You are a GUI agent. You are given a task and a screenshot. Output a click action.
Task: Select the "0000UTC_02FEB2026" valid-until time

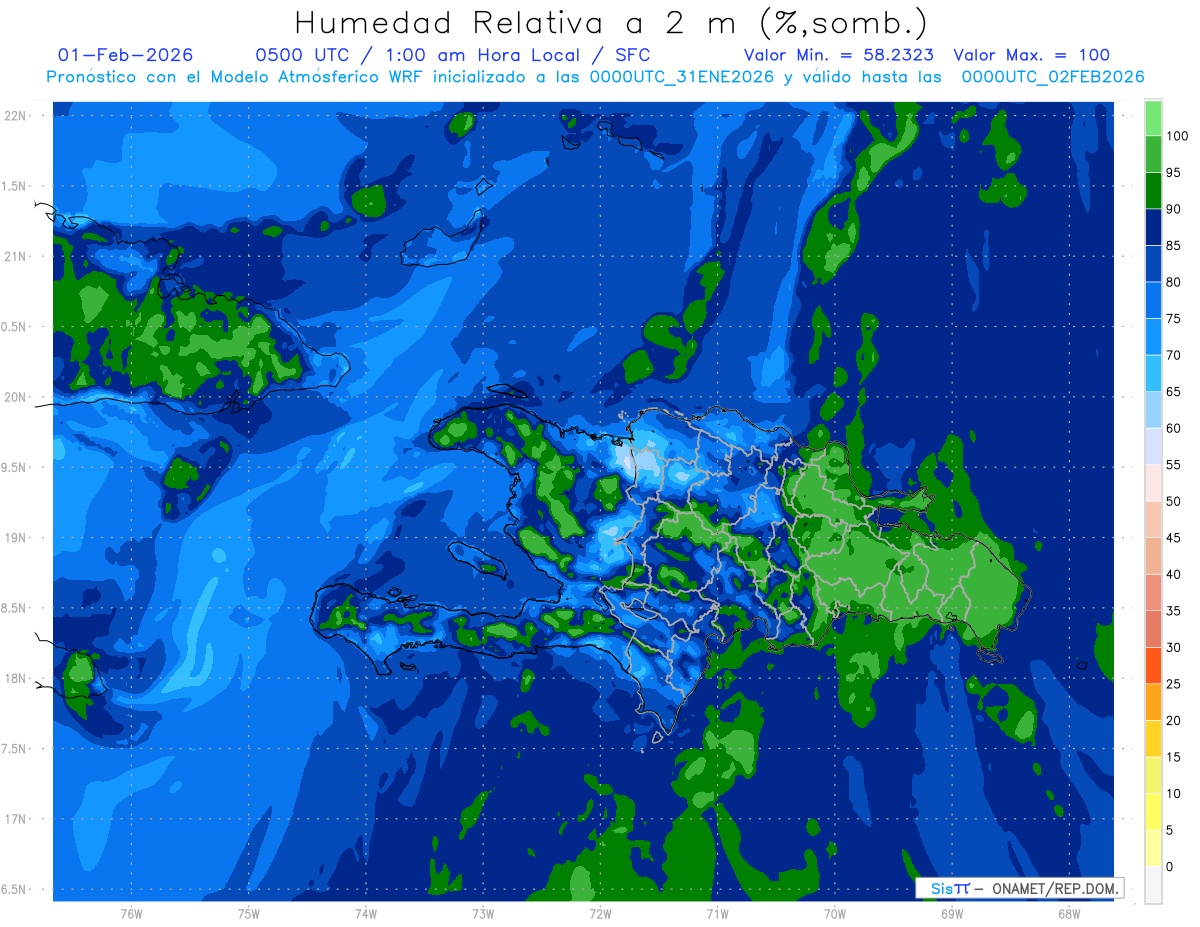point(1053,77)
